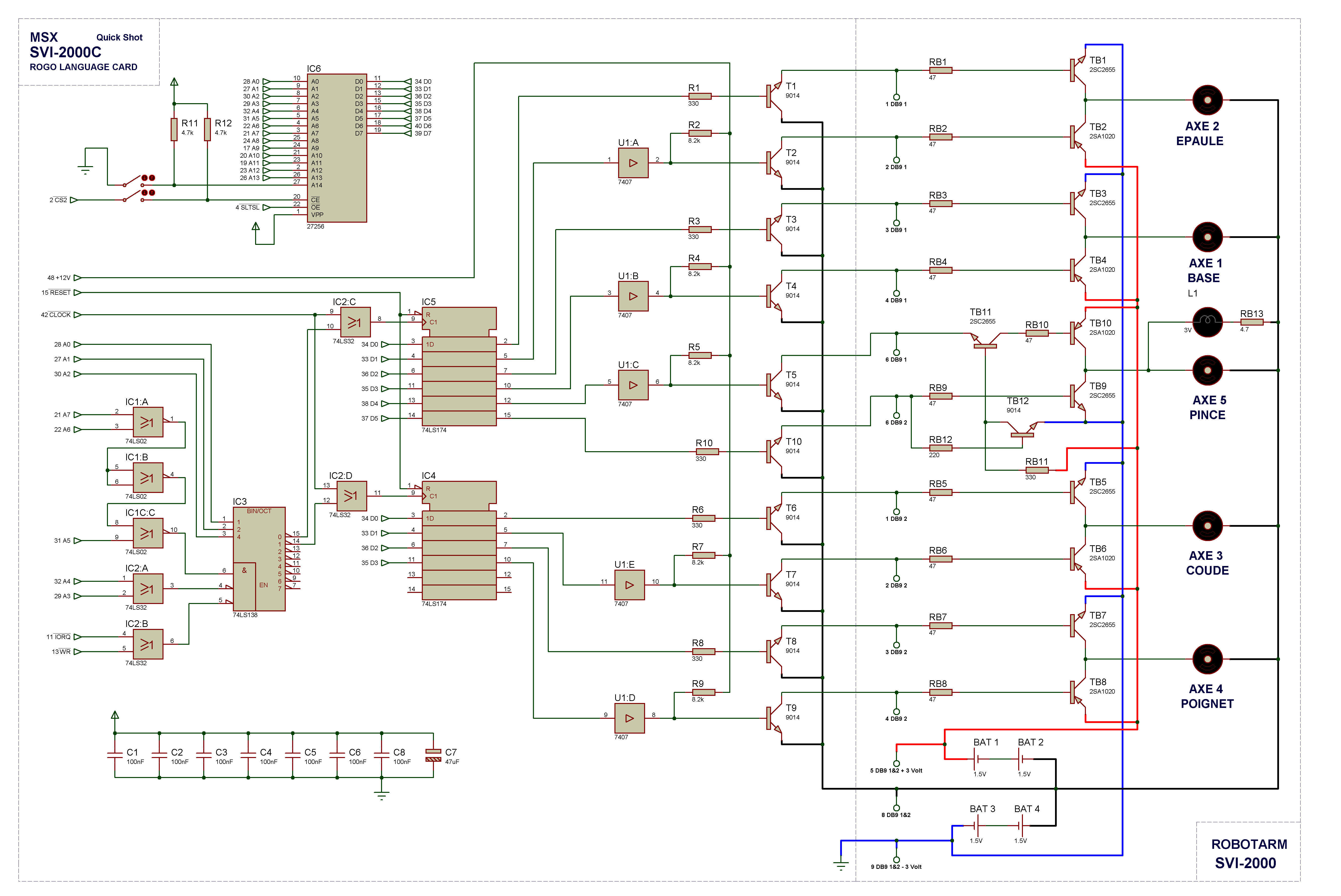The height and width of the screenshot is (896, 1341).
Task: Select the IC1C:C 74LS02 gate
Action: click(x=148, y=533)
